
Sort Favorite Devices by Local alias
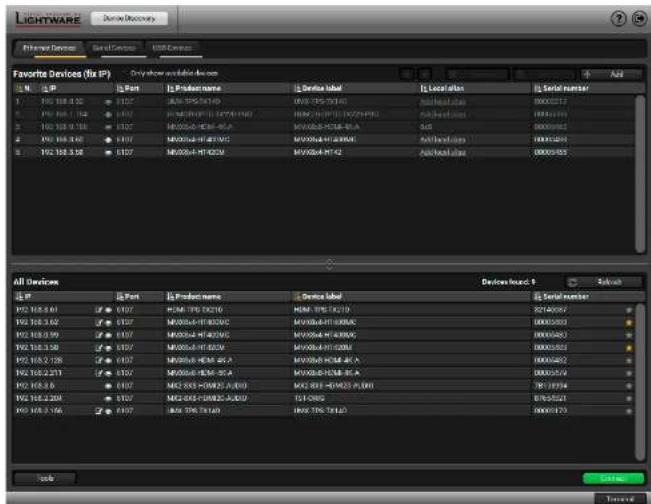[x=443, y=88]
